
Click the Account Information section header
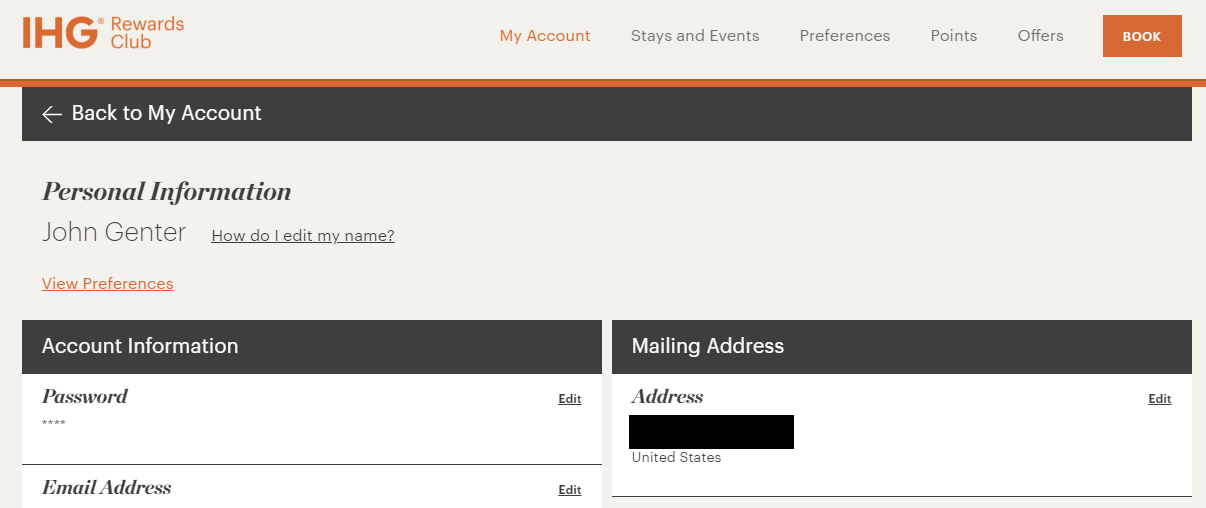pyautogui.click(x=140, y=346)
